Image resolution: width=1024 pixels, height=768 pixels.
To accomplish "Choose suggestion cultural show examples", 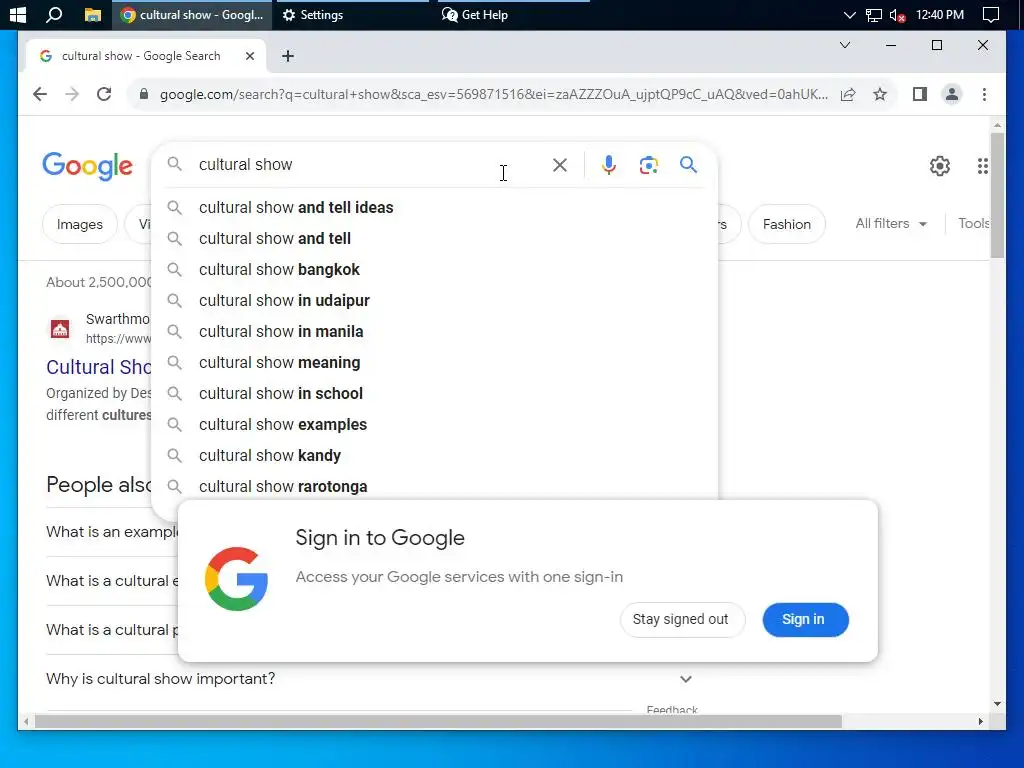I will point(434,424).
